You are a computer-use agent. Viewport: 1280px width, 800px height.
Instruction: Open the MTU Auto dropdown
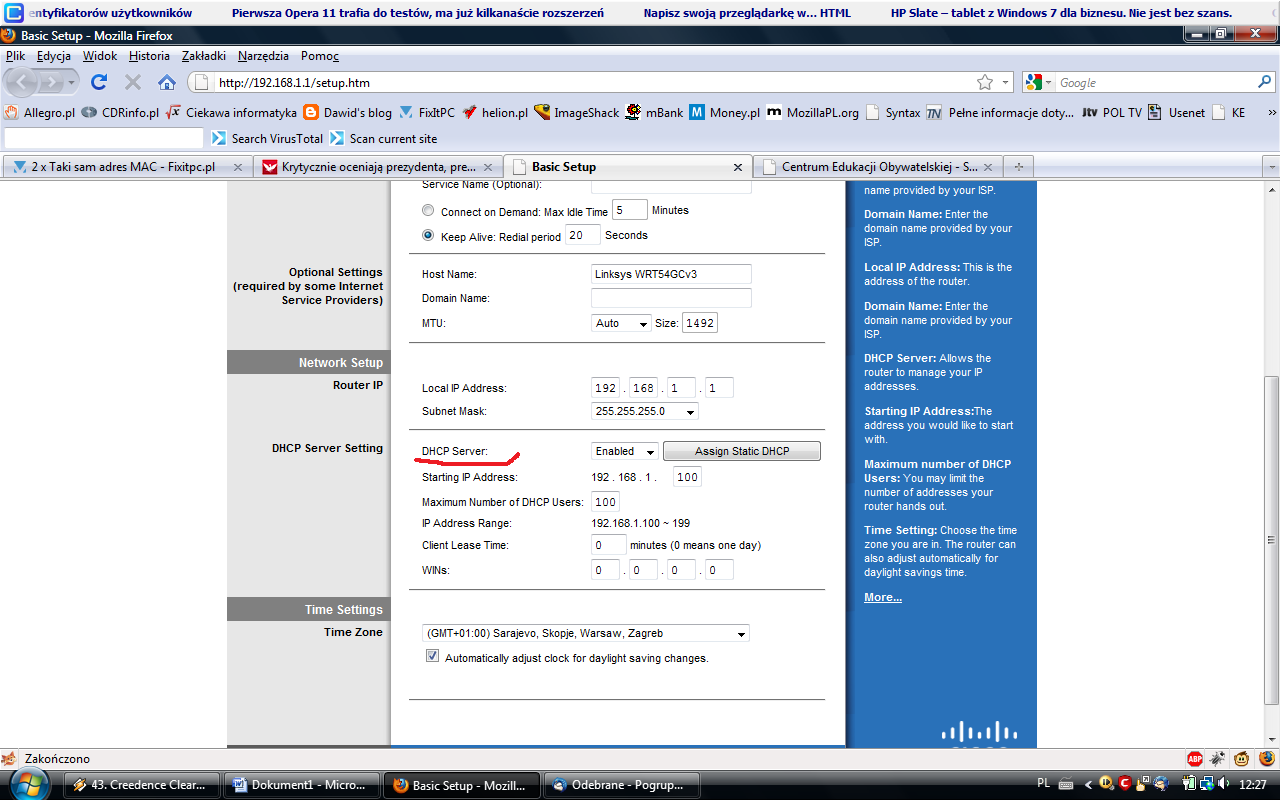click(x=621, y=323)
